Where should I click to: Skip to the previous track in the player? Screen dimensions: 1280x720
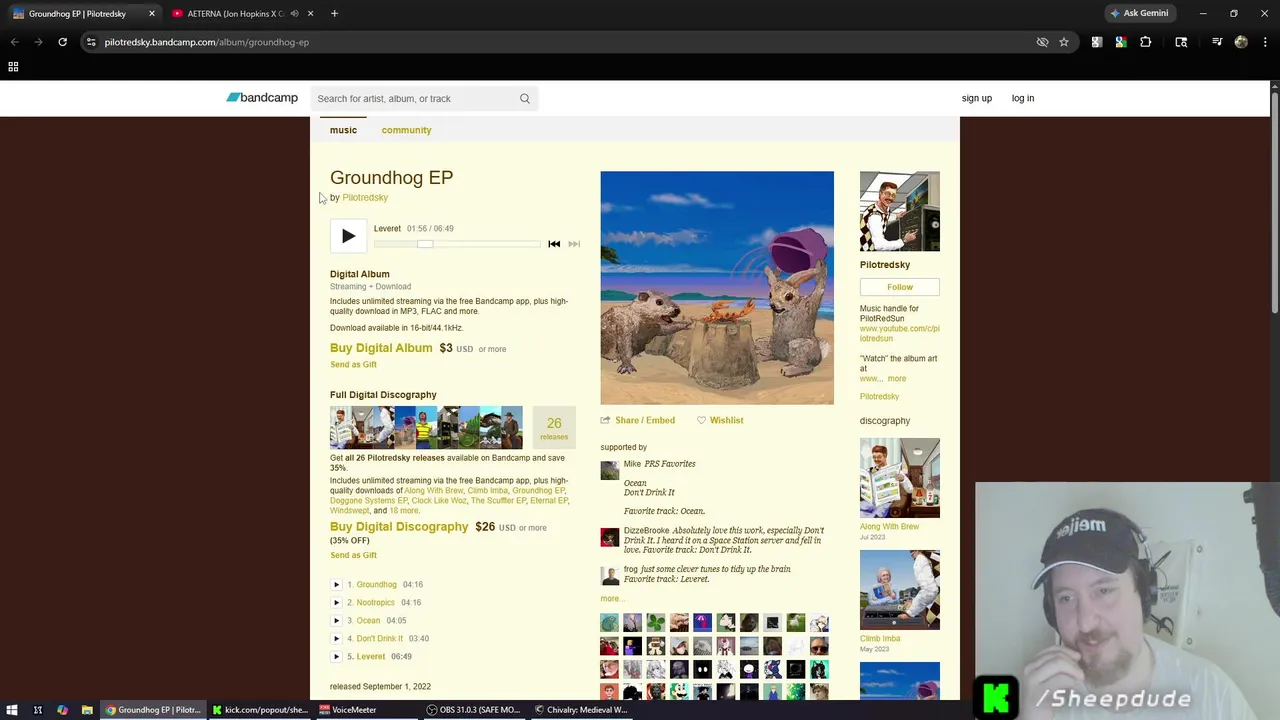(x=554, y=244)
